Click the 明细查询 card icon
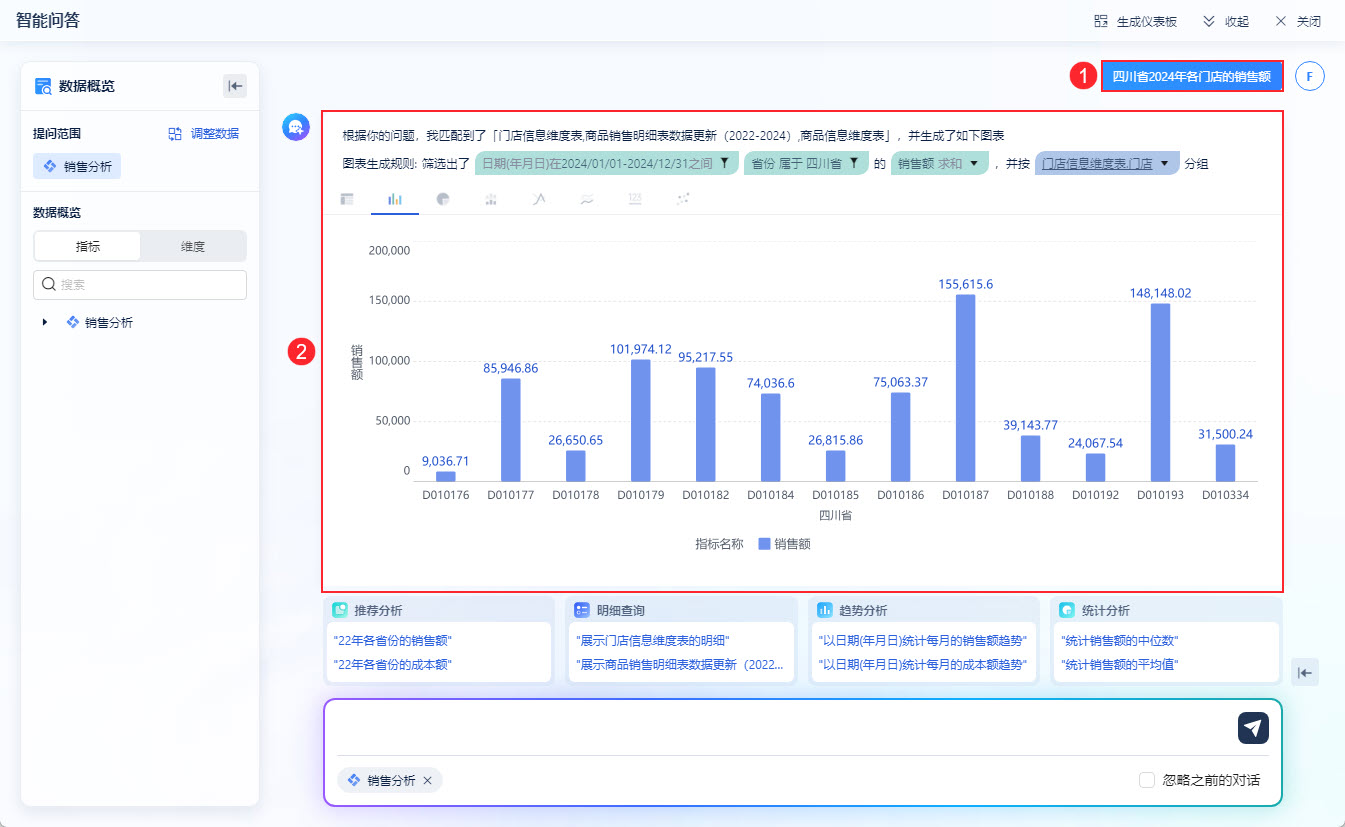1345x827 pixels. tap(582, 610)
